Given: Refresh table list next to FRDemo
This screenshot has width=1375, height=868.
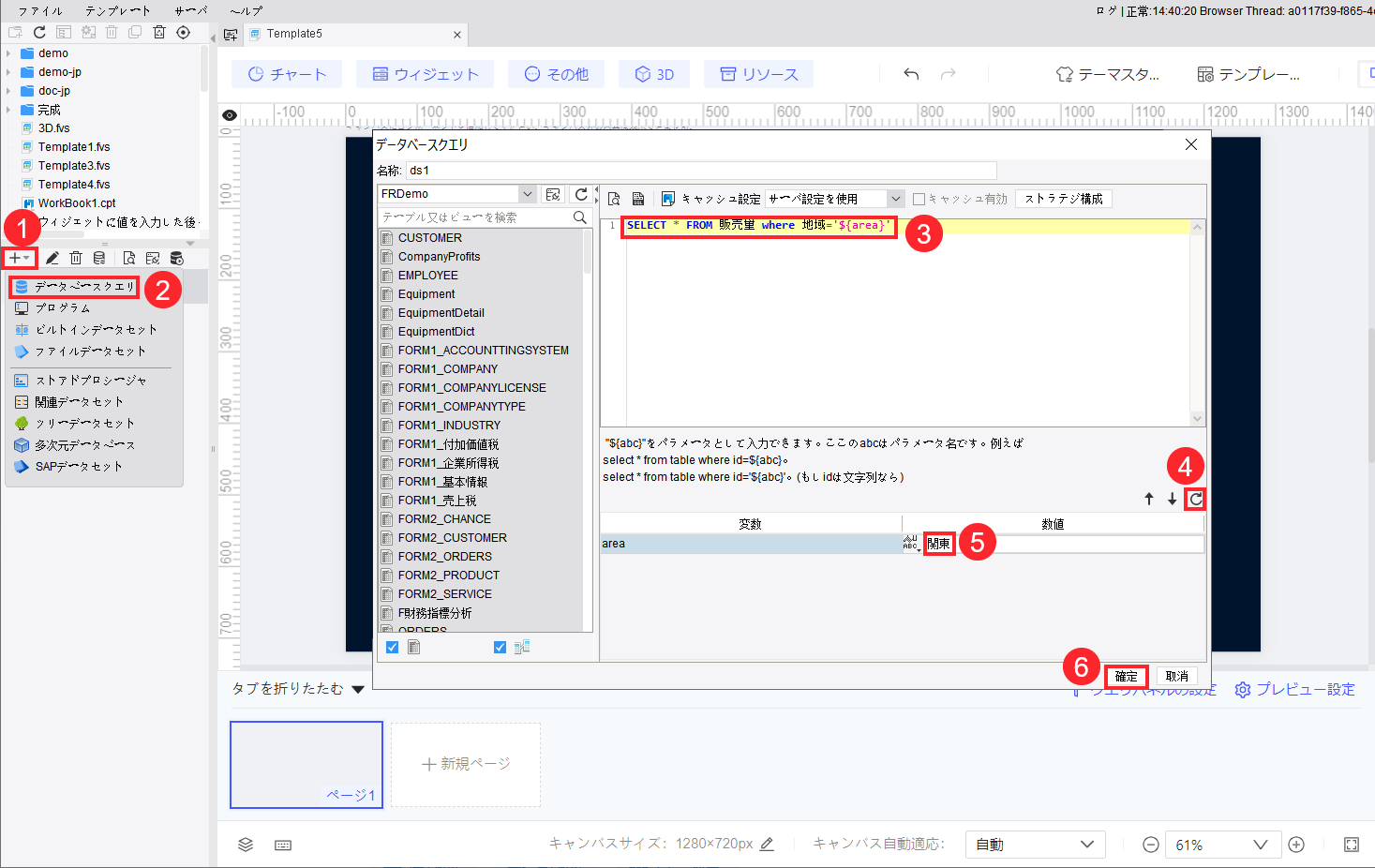Looking at the screenshot, I should [x=581, y=194].
